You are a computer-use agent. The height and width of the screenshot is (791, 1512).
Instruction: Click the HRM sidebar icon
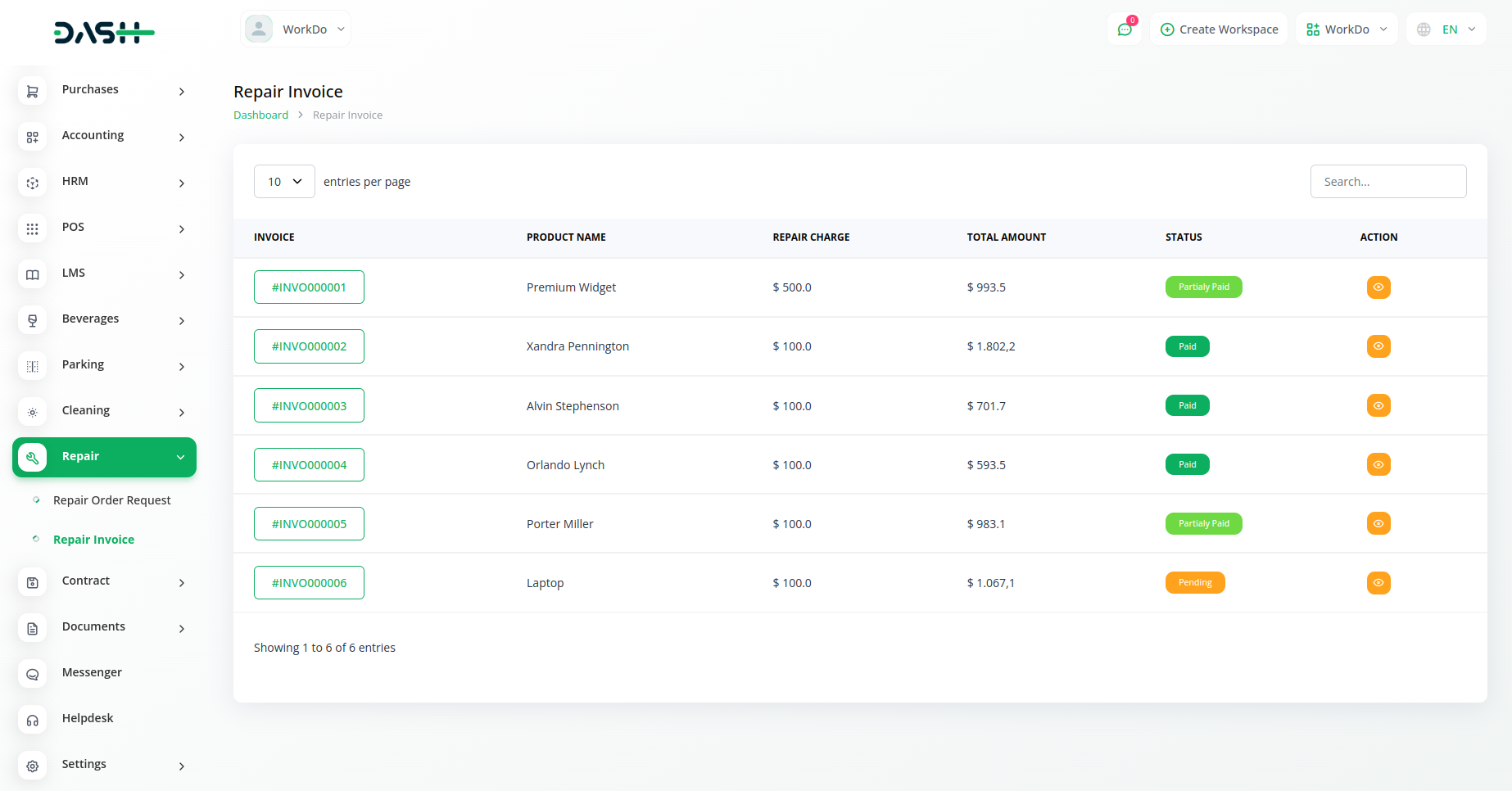(x=33, y=183)
